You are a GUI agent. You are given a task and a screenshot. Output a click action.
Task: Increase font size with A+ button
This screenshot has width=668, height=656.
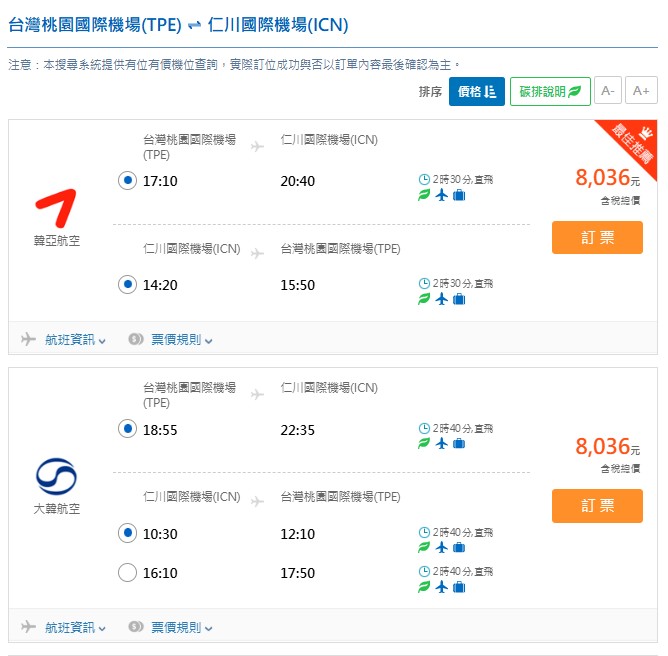tap(642, 92)
